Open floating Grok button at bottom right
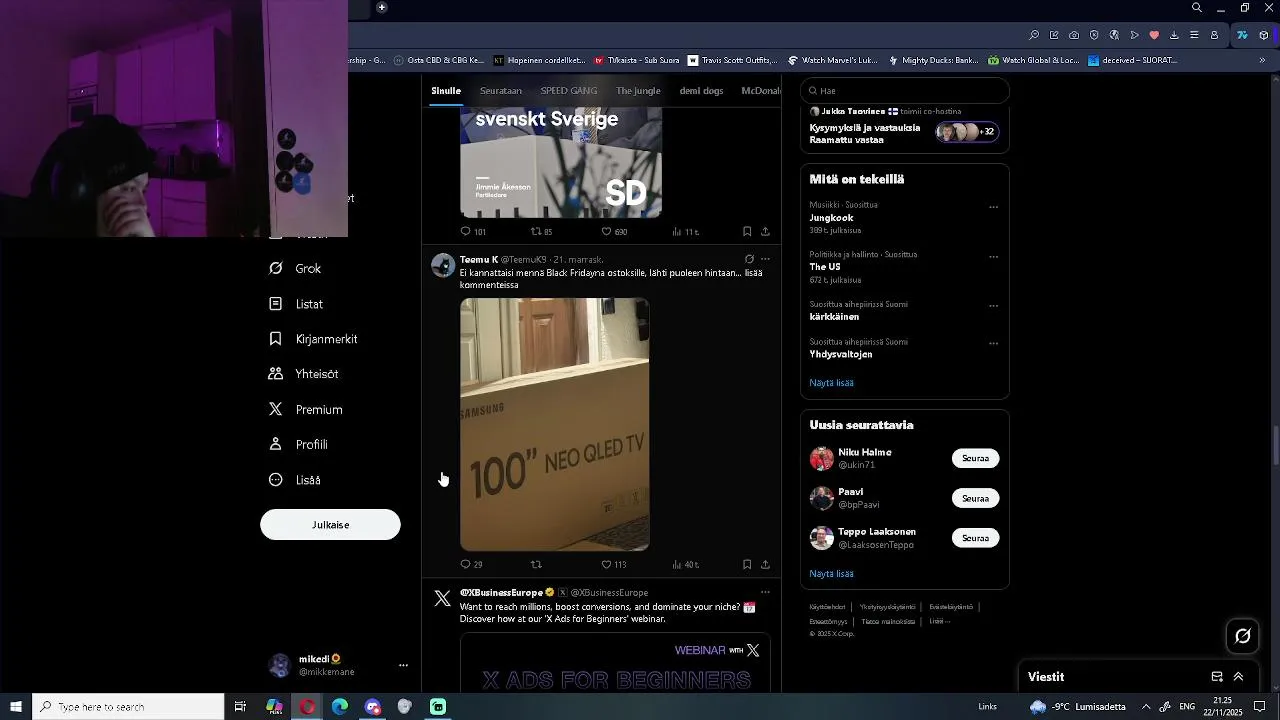 point(1243,636)
